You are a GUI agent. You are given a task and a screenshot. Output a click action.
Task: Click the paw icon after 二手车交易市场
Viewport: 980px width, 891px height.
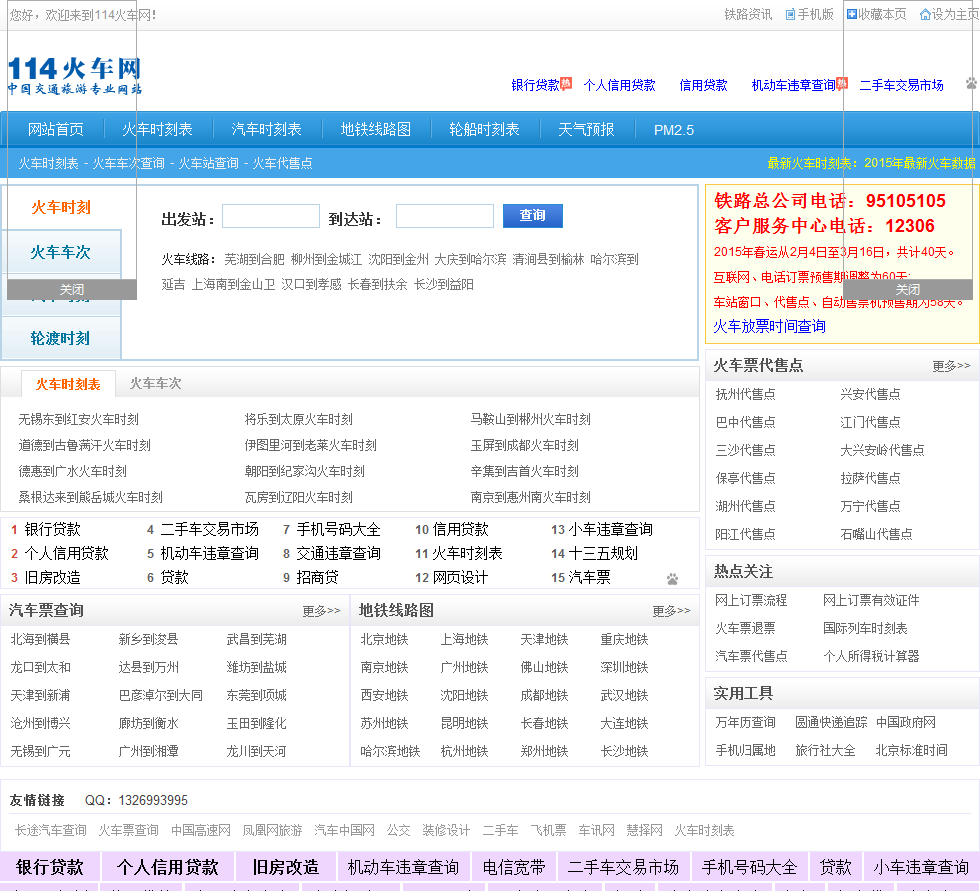(971, 84)
